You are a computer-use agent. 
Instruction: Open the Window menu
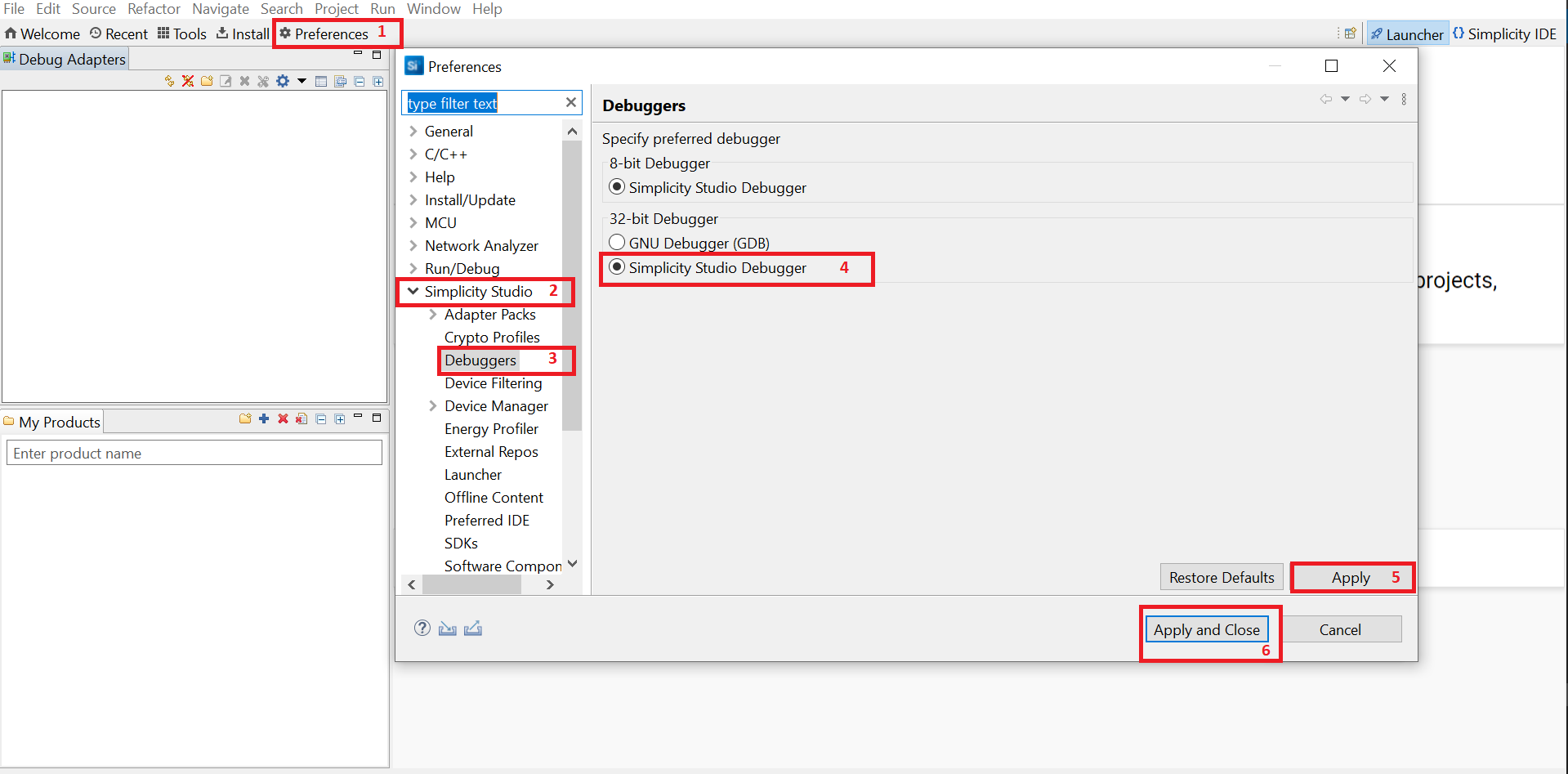(434, 9)
